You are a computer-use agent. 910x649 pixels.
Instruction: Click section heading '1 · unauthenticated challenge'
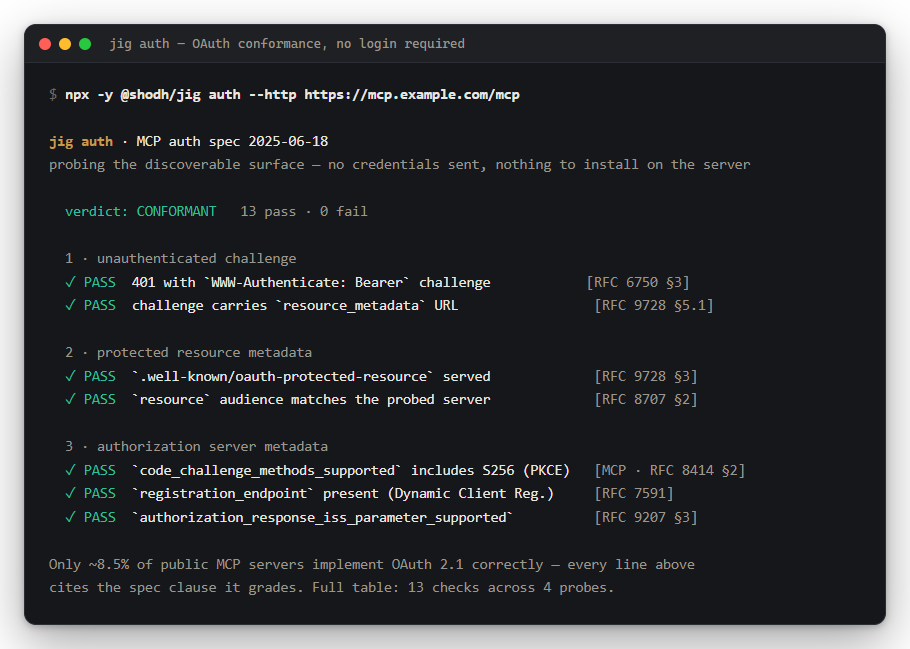[x=180, y=258]
